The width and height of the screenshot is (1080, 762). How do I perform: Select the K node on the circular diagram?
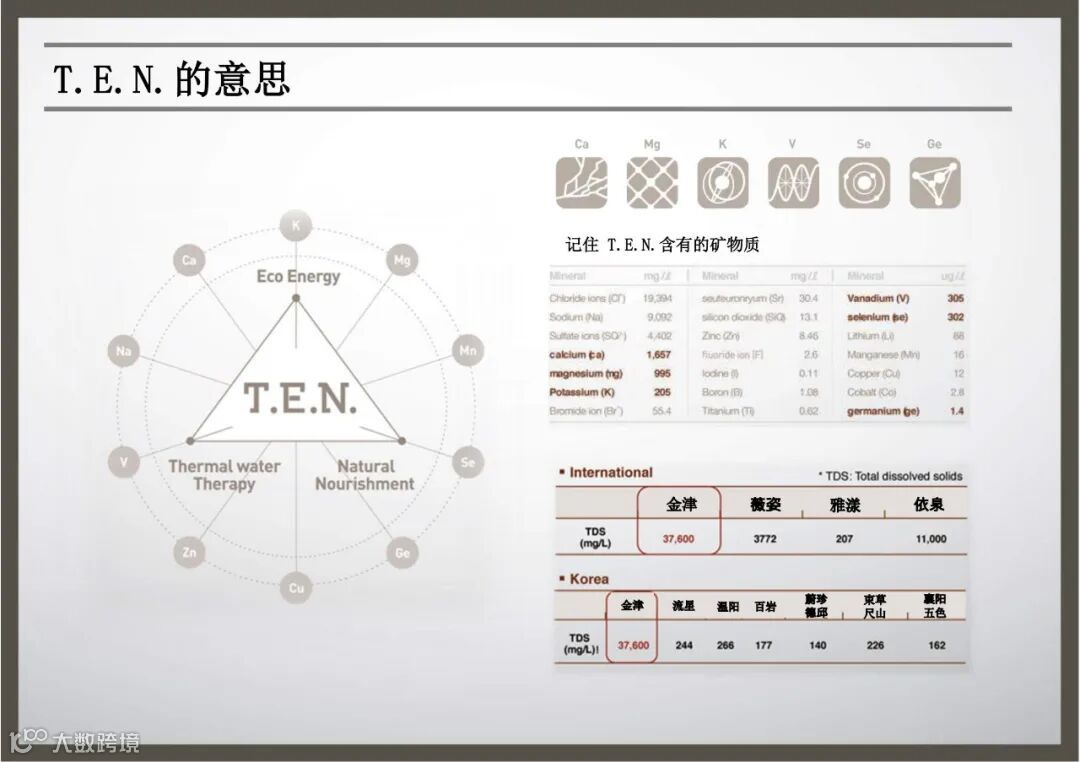tap(295, 226)
